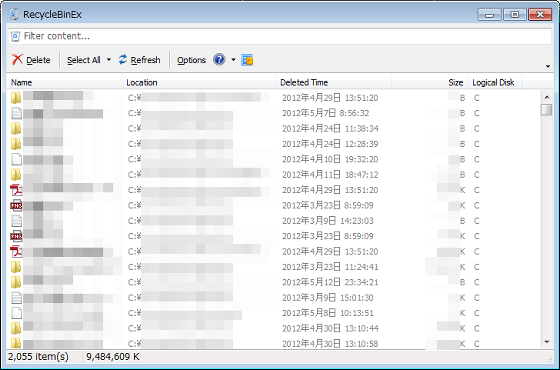Select text file icon in 2012年5月7日 8:56:32 row
Image resolution: width=560 pixels, height=370 pixels.
point(16,113)
